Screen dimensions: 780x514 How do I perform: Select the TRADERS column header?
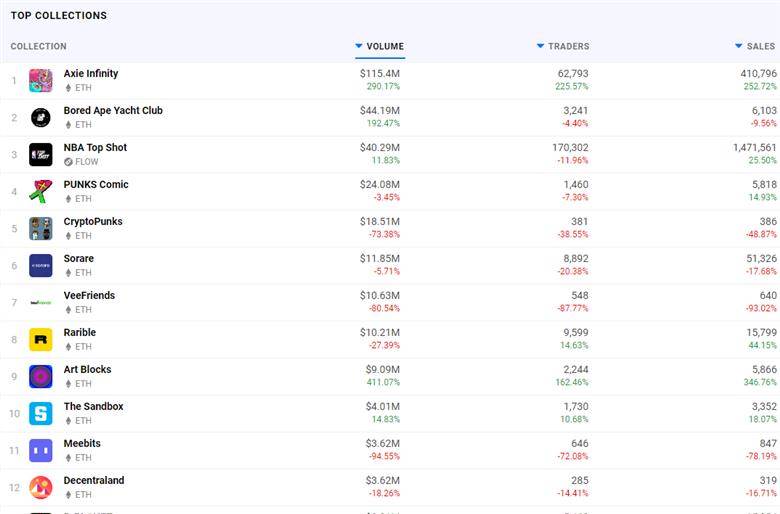pos(569,46)
